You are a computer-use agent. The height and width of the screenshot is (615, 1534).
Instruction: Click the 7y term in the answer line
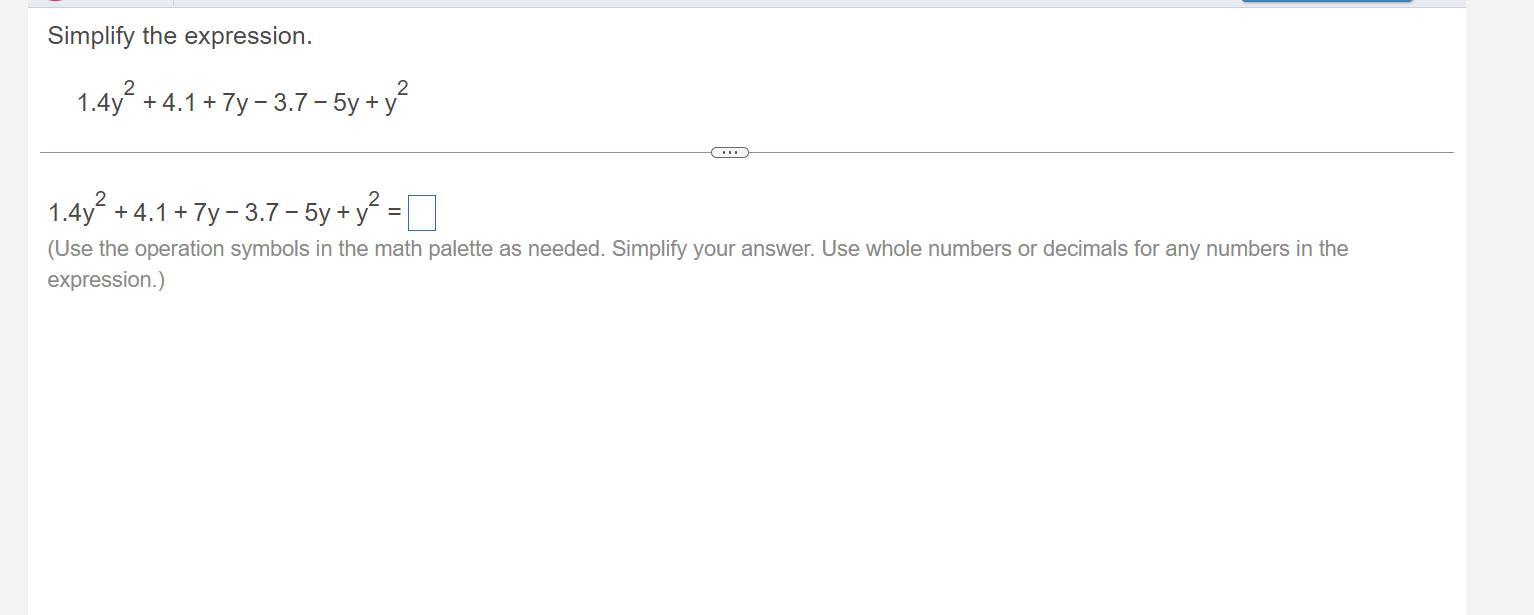click(206, 213)
